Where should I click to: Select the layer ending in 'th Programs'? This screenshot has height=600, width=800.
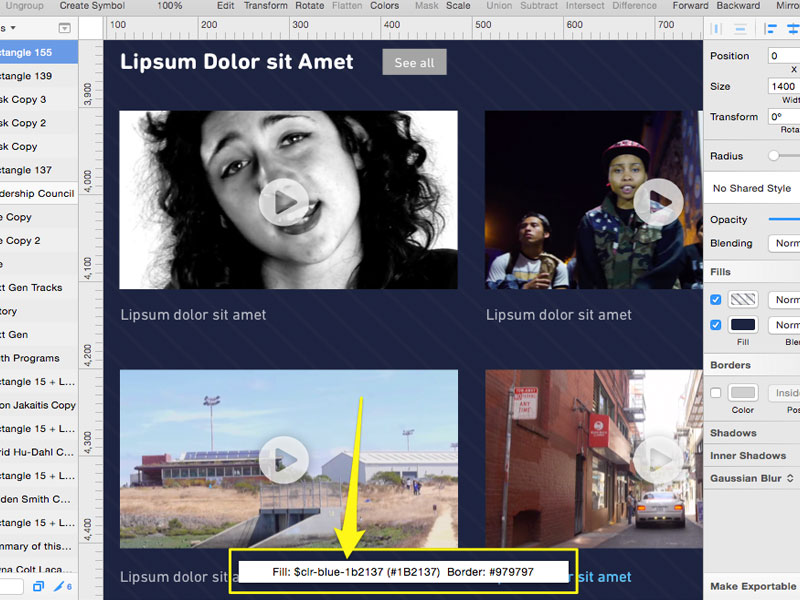click(x=39, y=358)
